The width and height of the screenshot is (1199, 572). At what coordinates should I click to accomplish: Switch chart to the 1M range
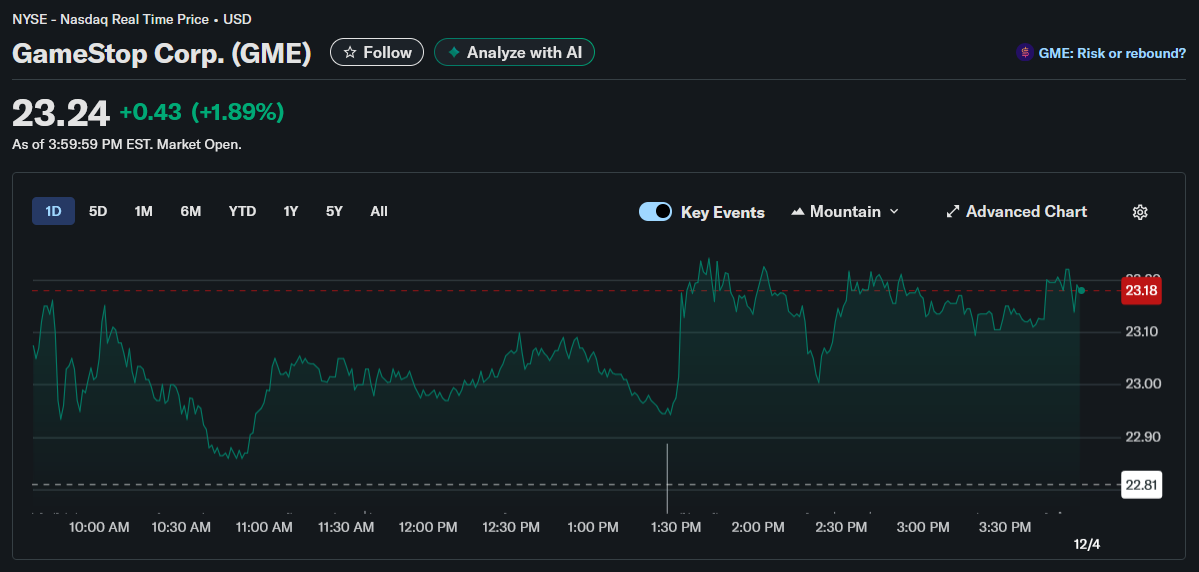pos(144,211)
